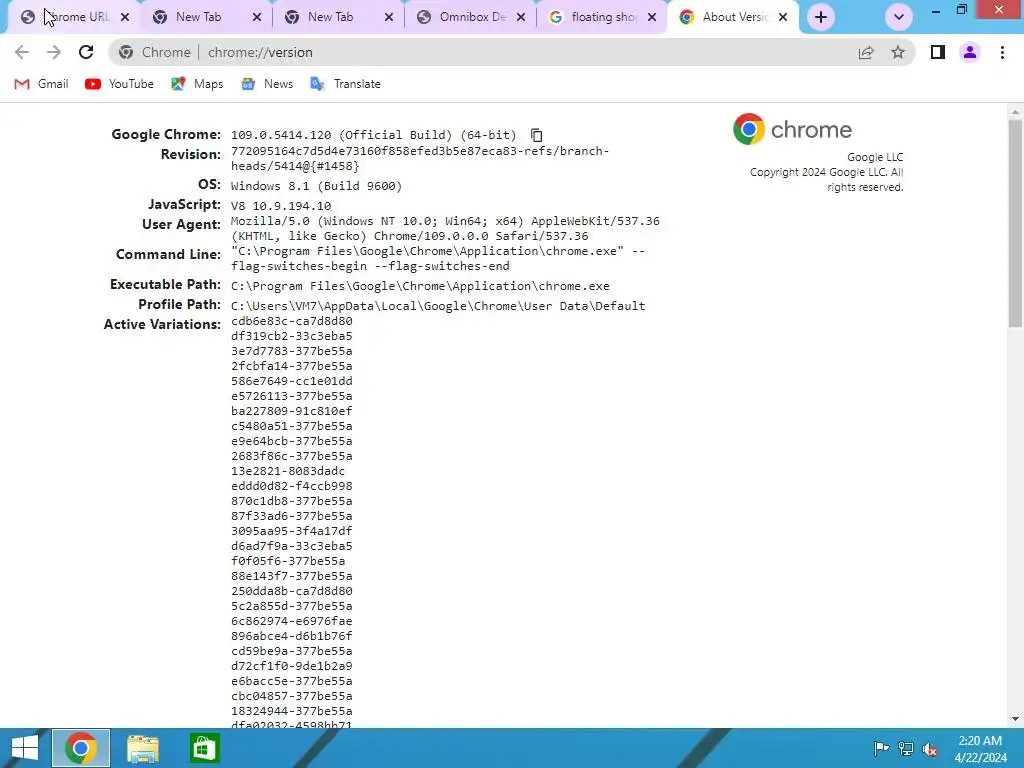Expand the tab search dropdown
This screenshot has height=768, width=1024.
tap(899, 17)
